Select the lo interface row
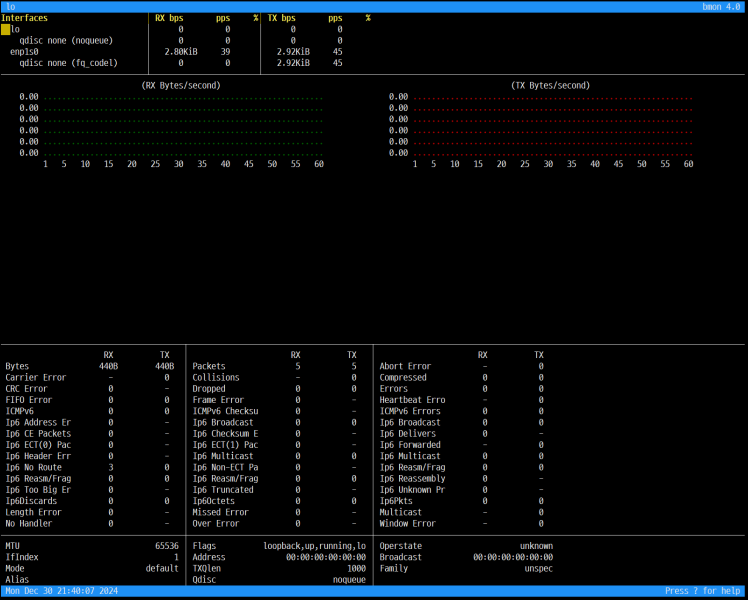This screenshot has width=748, height=600. pos(186,29)
